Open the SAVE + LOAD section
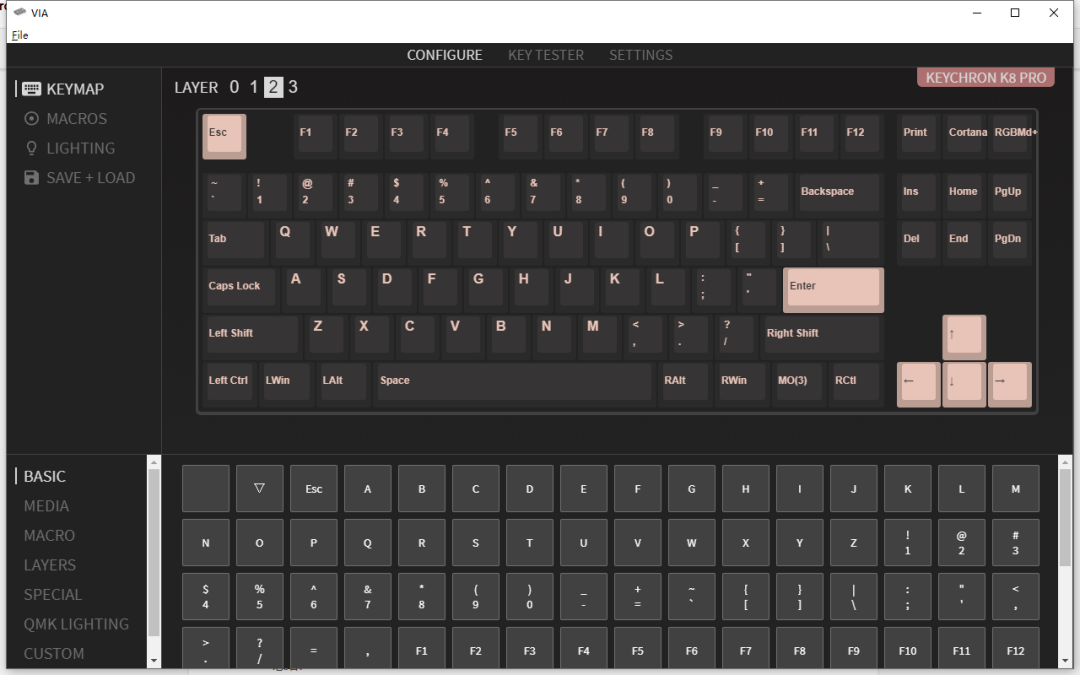This screenshot has width=1080, height=675. [x=79, y=178]
